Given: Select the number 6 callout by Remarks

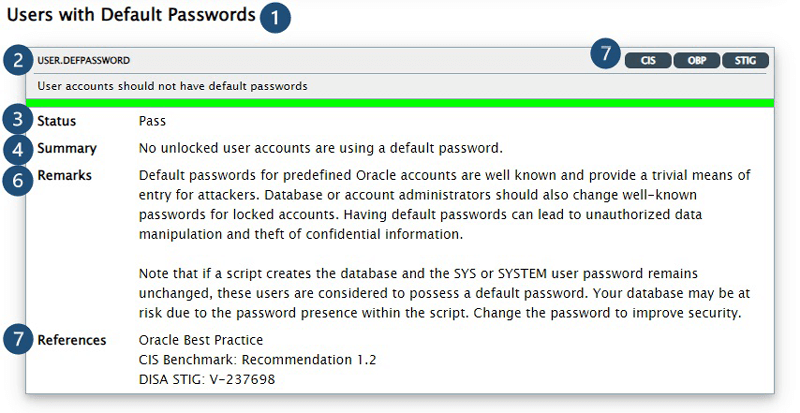Looking at the screenshot, I should (18, 180).
